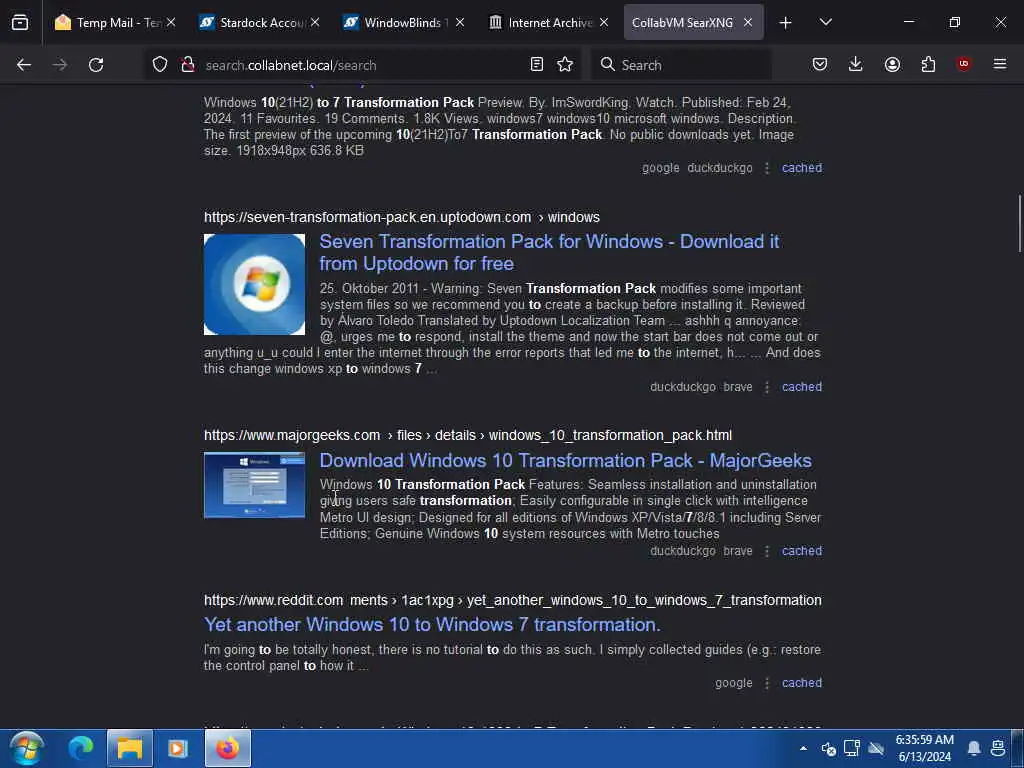This screenshot has width=1024, height=768.
Task: Open media player taskbar icon
Action: coord(178,748)
